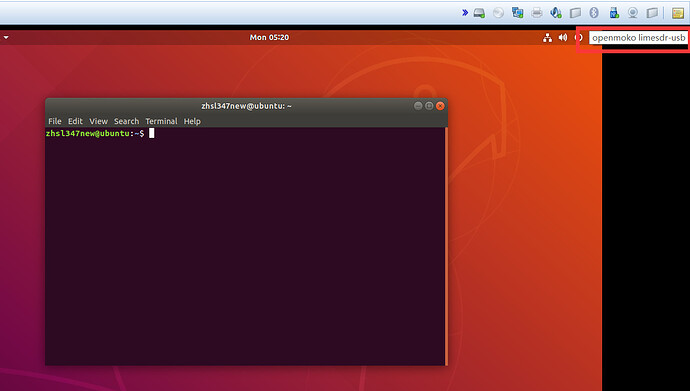Viewport: 690px width, 391px height.
Task: Click the terminal cursor block after prompt
Action: pos(151,133)
